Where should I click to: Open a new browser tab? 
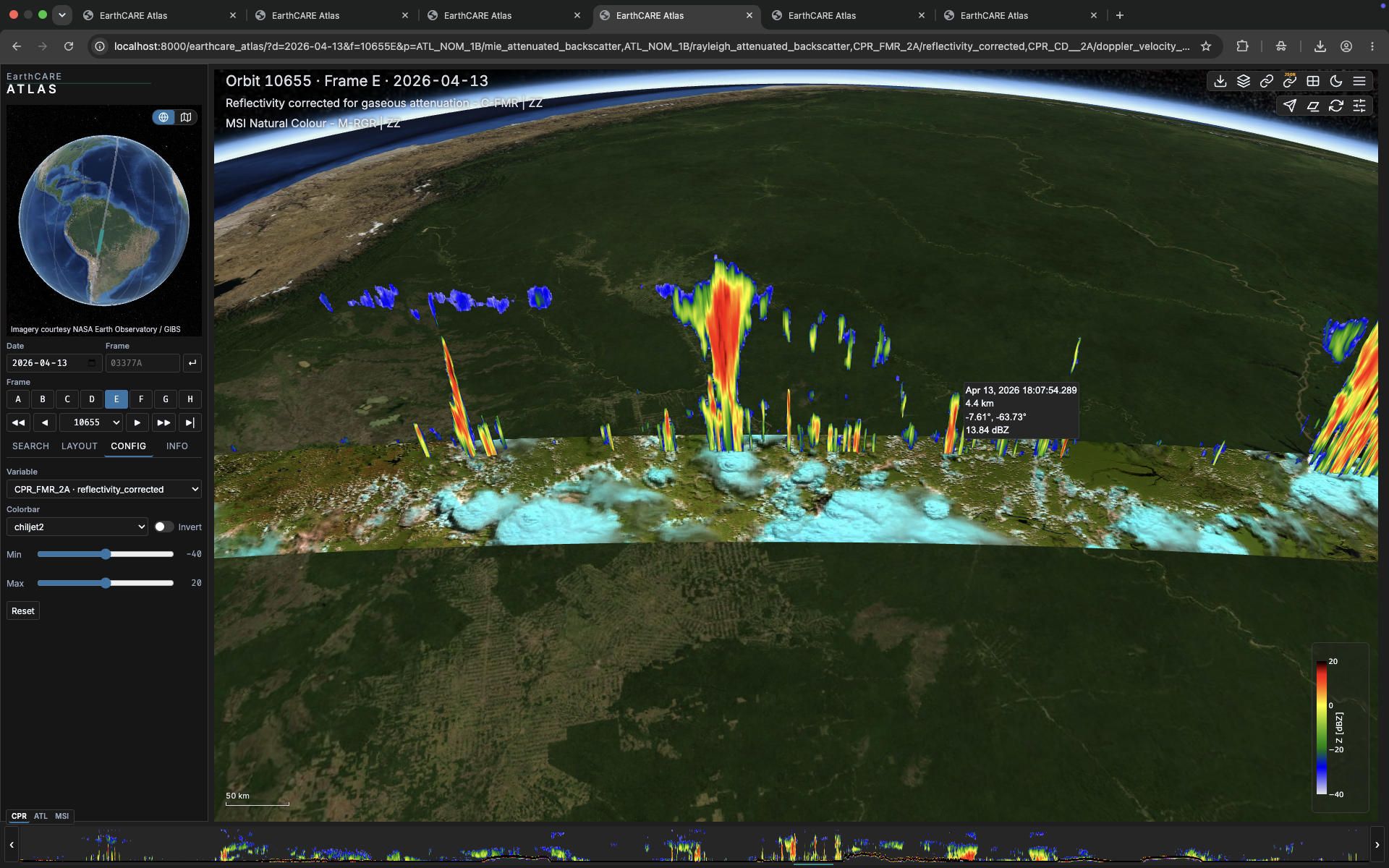[x=1120, y=15]
